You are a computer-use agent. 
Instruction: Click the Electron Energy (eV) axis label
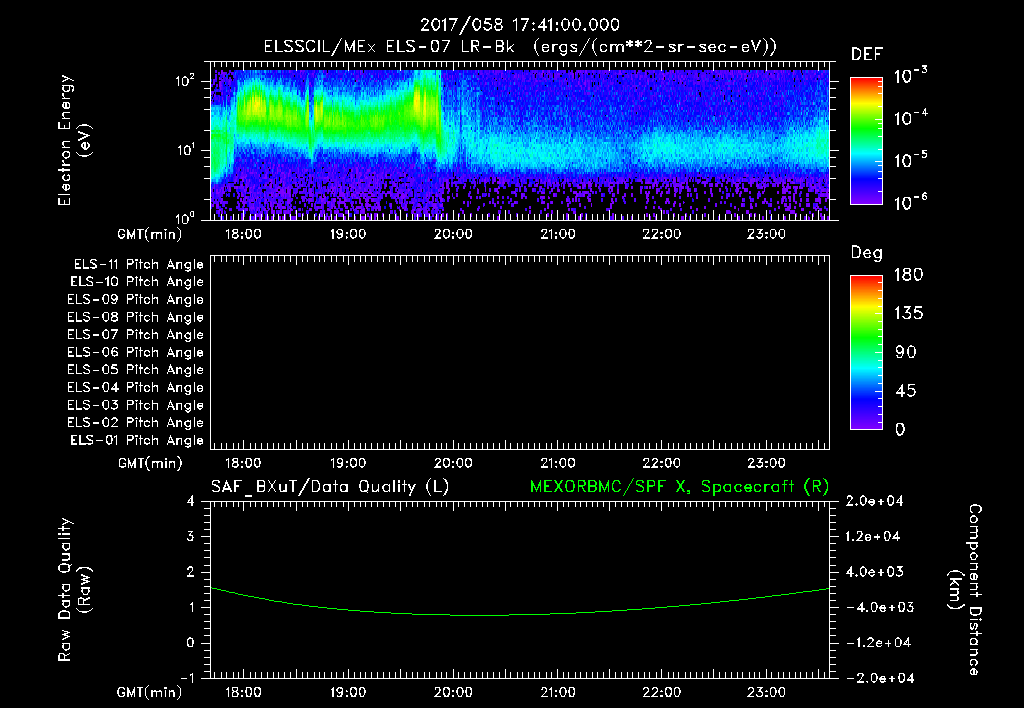coord(74,140)
